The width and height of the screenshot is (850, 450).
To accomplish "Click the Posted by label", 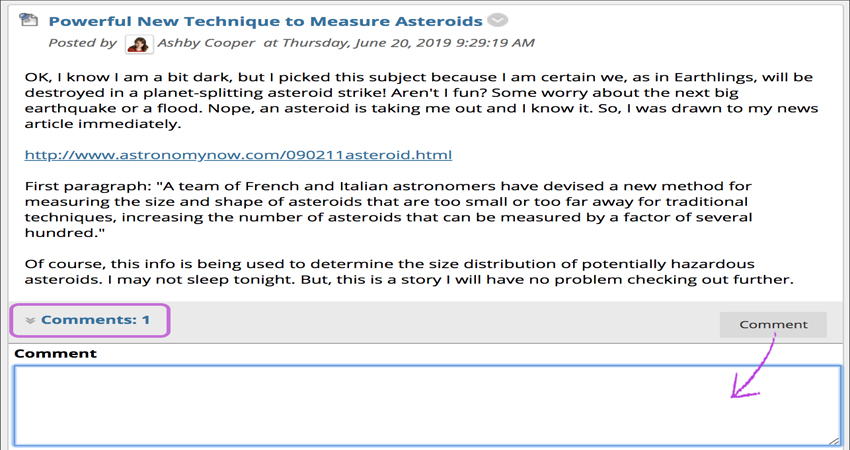I will 82,43.
